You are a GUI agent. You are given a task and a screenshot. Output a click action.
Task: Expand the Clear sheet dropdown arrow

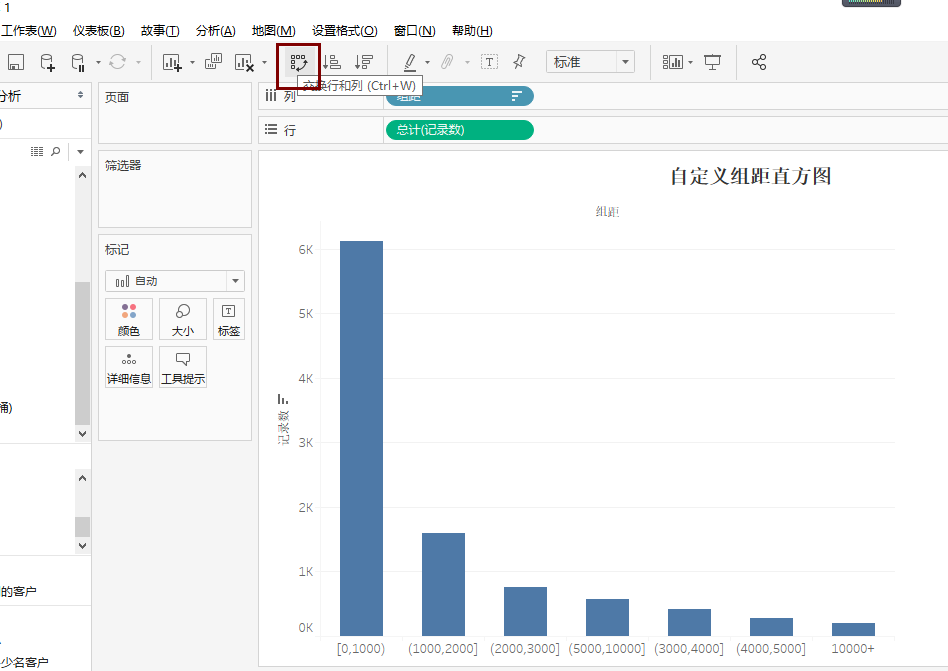[x=264, y=62]
